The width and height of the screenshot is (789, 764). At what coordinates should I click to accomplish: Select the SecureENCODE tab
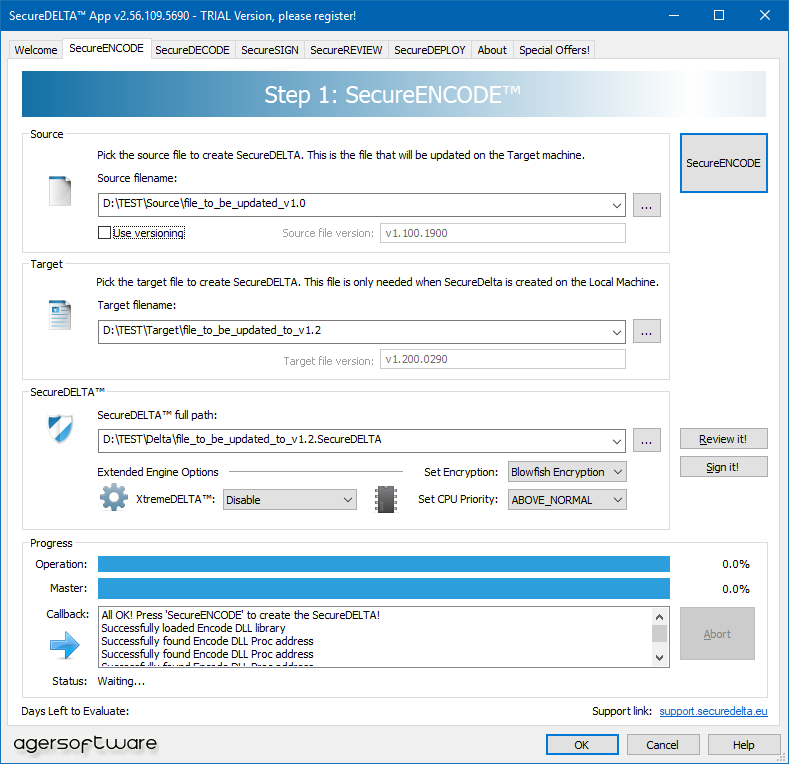click(x=107, y=48)
